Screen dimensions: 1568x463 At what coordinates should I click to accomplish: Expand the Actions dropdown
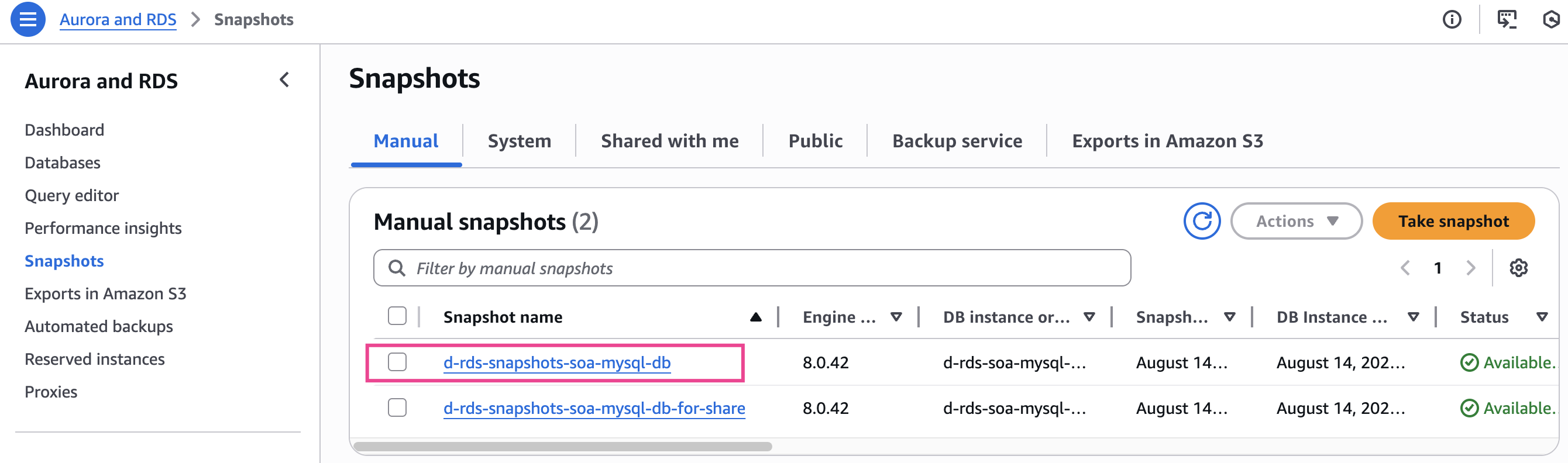point(1296,221)
